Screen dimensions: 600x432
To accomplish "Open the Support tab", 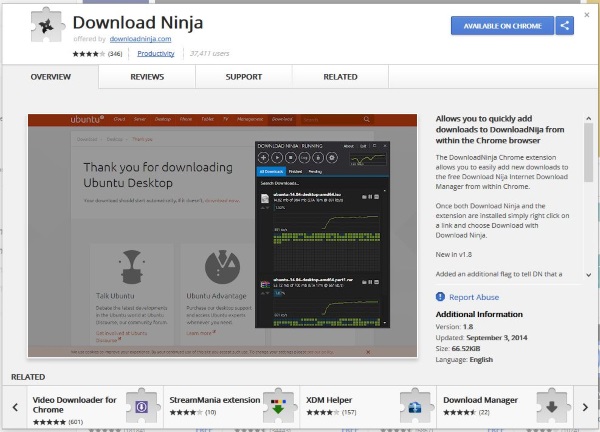I will 243,76.
